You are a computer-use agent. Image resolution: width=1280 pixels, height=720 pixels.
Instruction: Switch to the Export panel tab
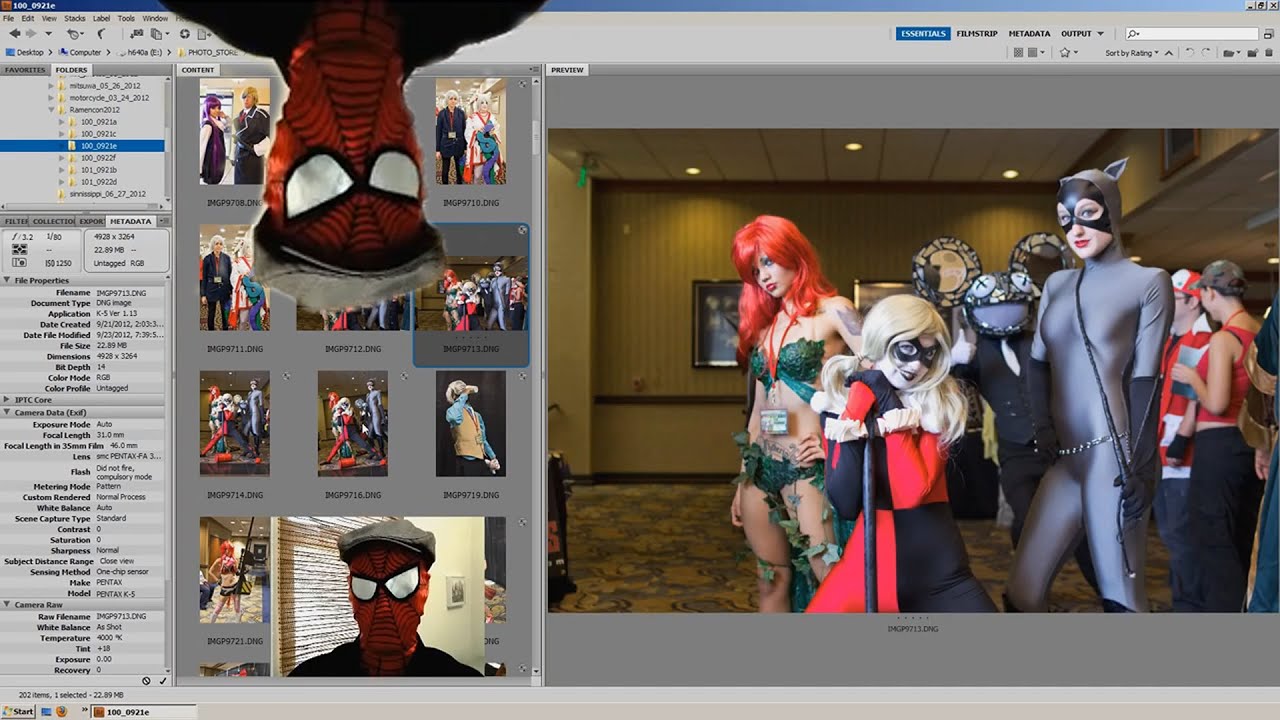coord(90,221)
